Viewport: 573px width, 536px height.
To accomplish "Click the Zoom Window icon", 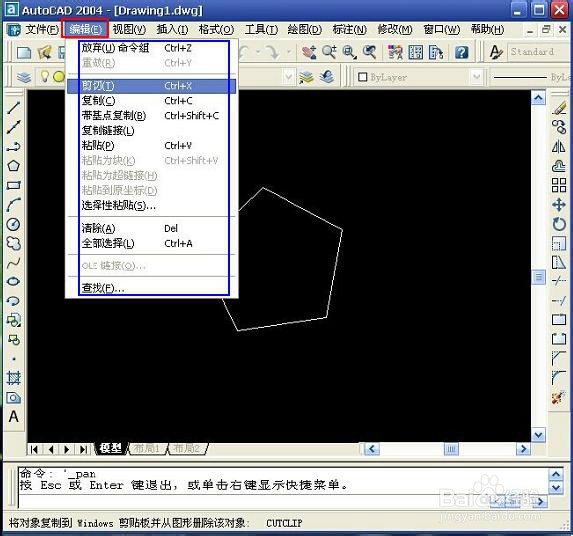I will [350, 53].
